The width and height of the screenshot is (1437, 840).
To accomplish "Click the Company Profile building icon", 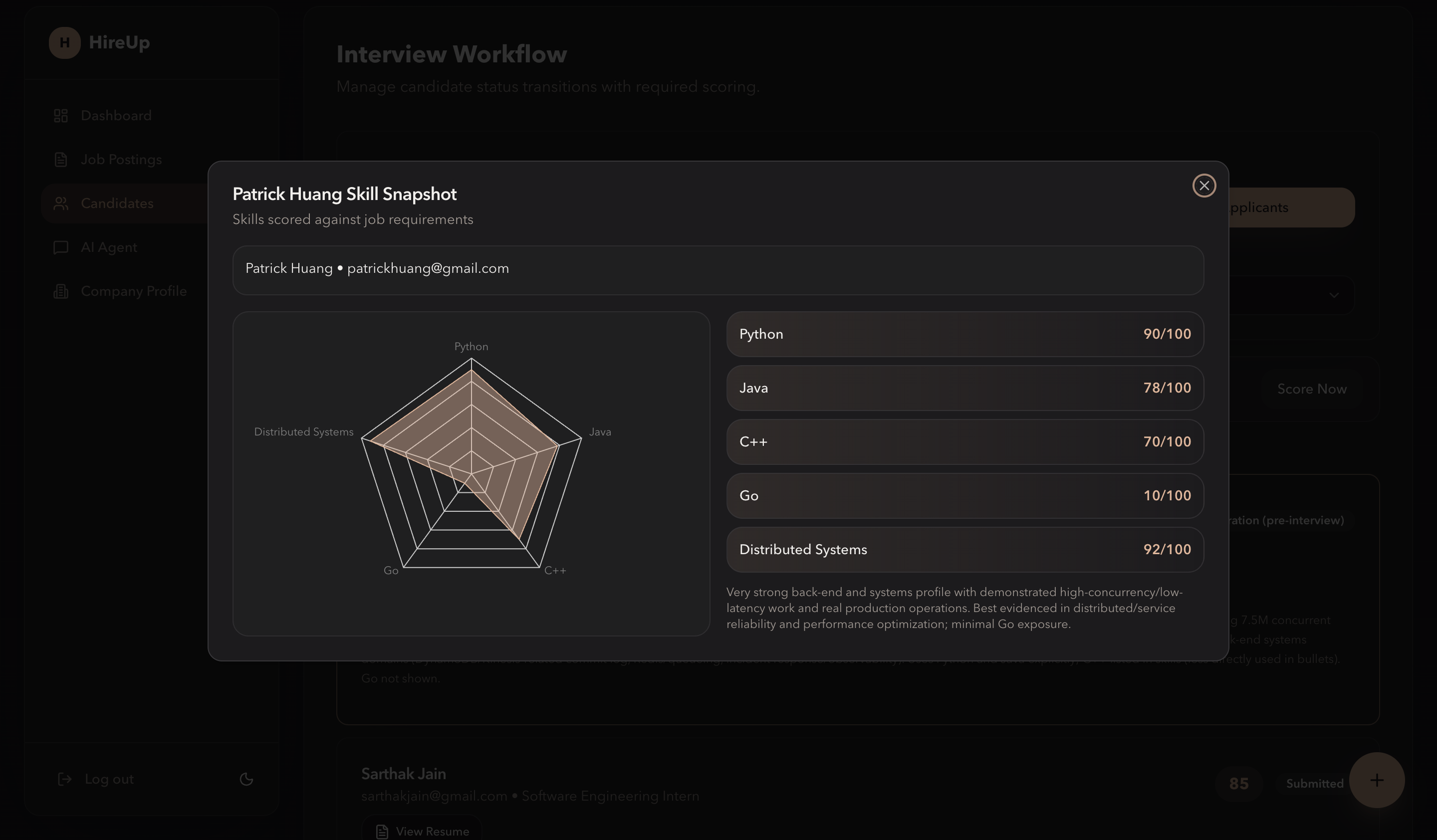I will tap(60, 291).
